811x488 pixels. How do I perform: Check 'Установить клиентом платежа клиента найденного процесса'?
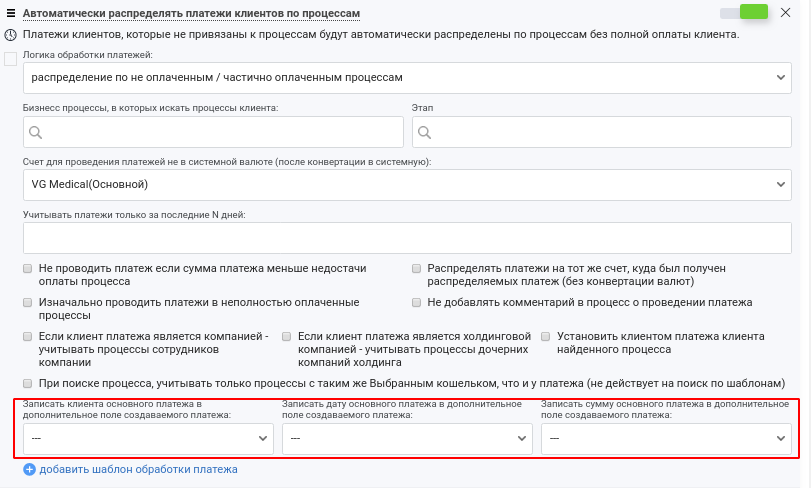[x=546, y=337]
